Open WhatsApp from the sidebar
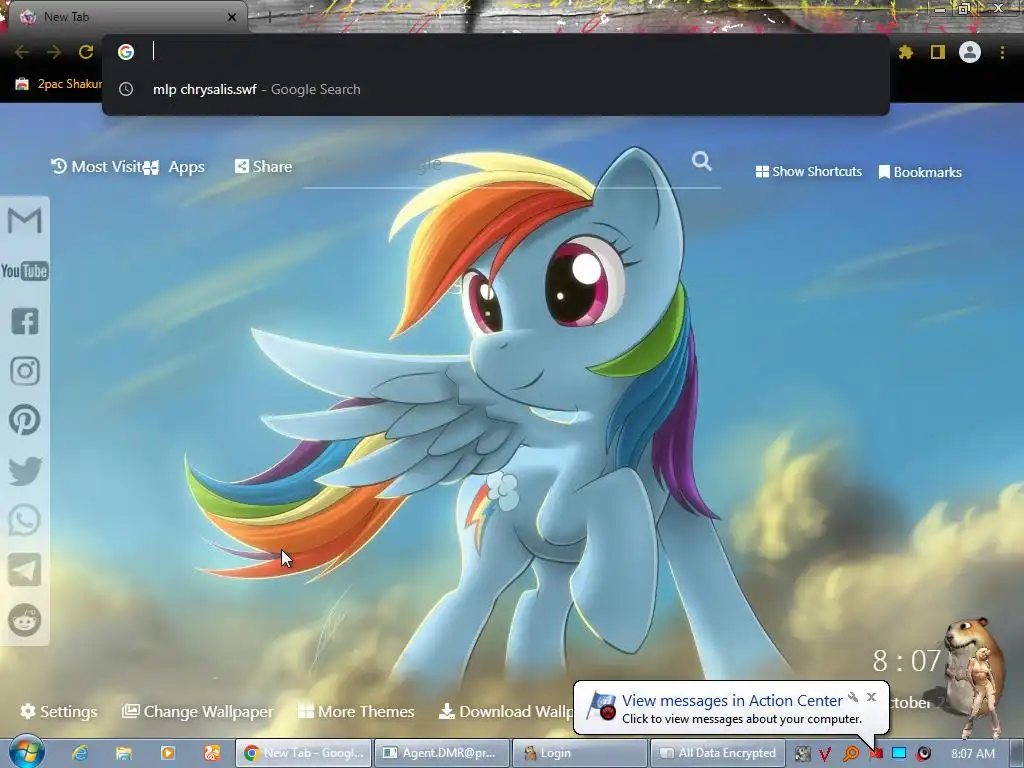The height and width of the screenshot is (768, 1024). click(25, 520)
